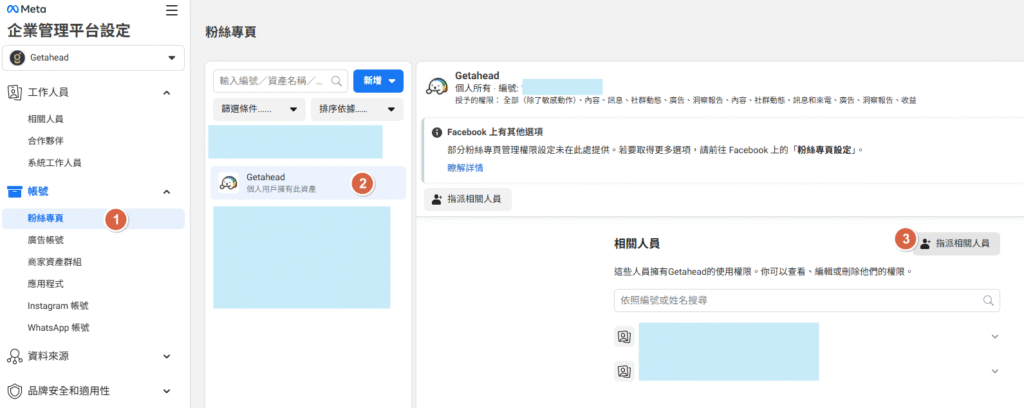1024x408 pixels.
Task: Click the Meta logo
Action: 27,9
